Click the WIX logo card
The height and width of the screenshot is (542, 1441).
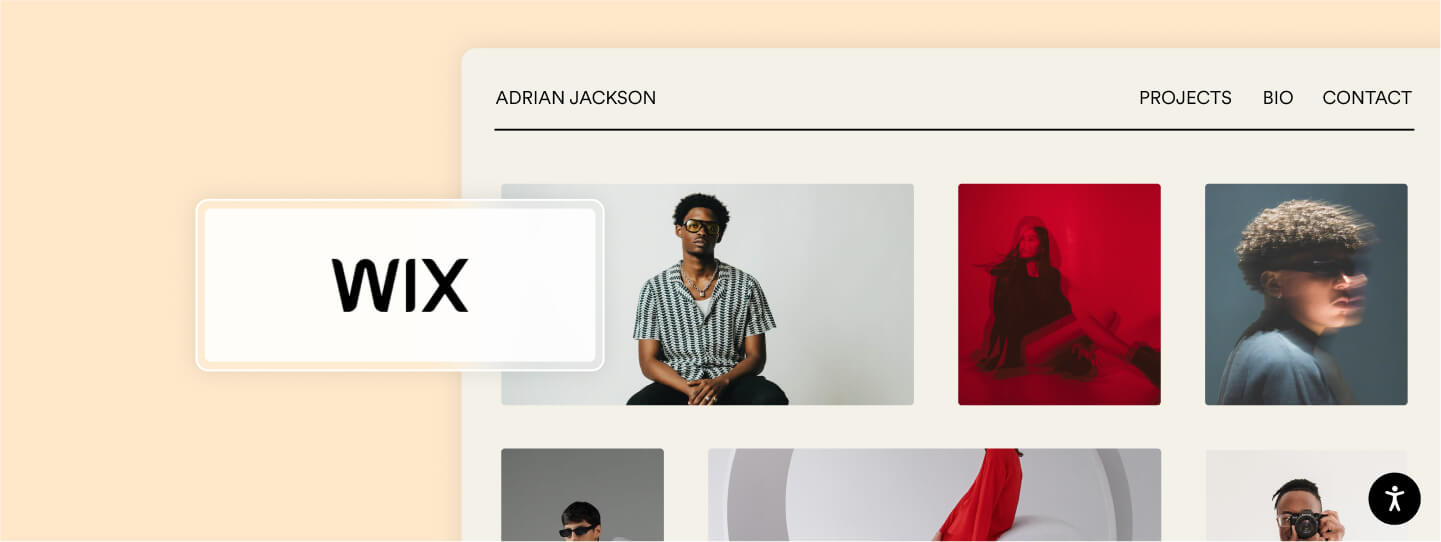[400, 285]
